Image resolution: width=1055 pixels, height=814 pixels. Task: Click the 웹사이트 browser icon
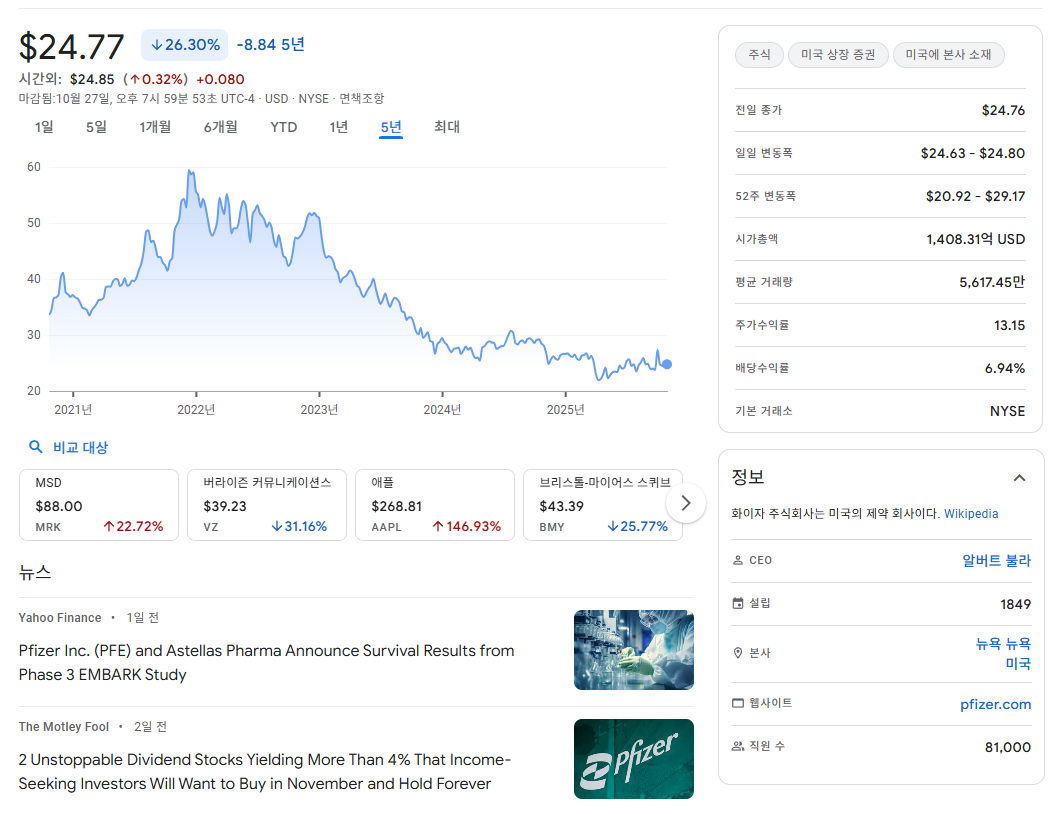(737, 703)
